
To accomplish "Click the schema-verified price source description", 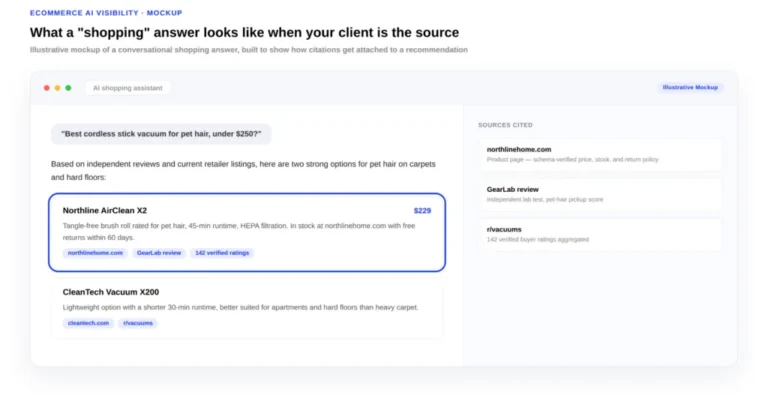I will coord(573,160).
